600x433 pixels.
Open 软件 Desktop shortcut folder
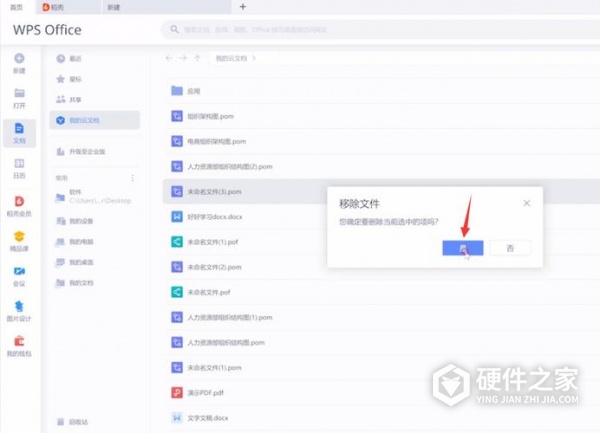pyautogui.click(x=94, y=197)
